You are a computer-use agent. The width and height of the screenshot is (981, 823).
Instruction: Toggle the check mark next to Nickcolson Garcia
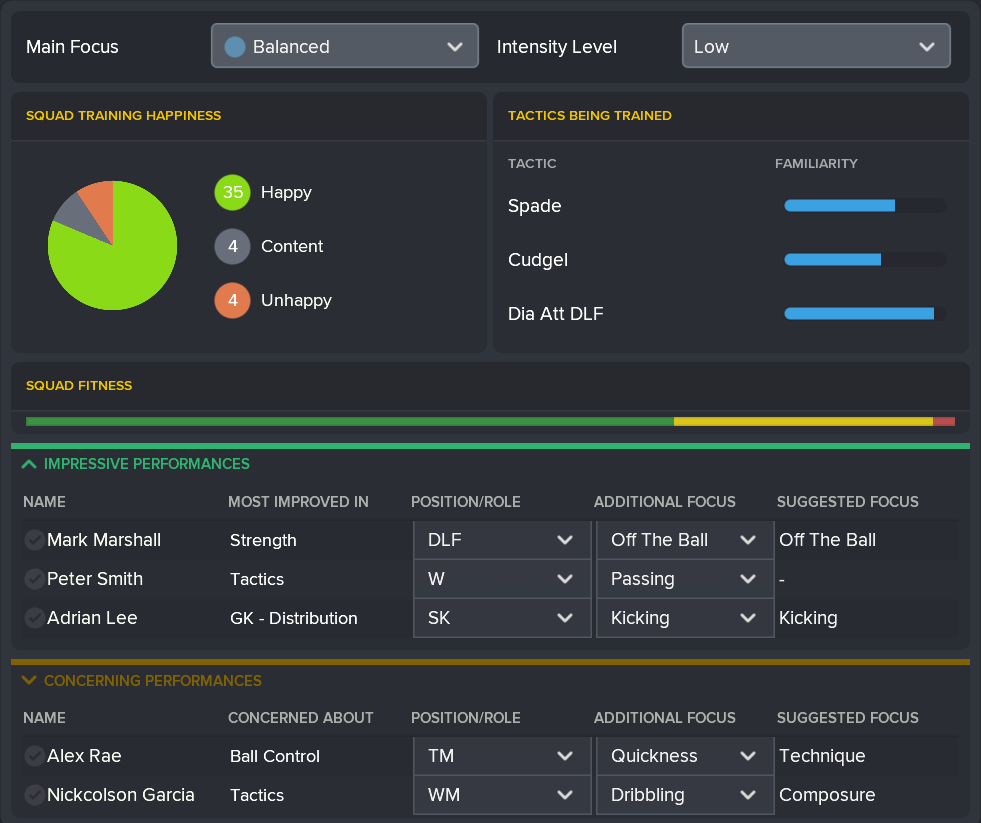click(x=34, y=795)
